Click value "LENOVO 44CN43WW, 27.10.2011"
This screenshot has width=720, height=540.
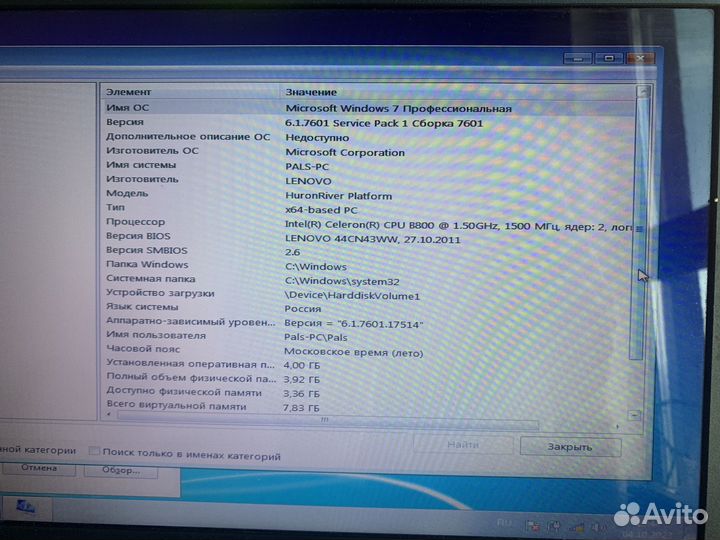(372, 239)
